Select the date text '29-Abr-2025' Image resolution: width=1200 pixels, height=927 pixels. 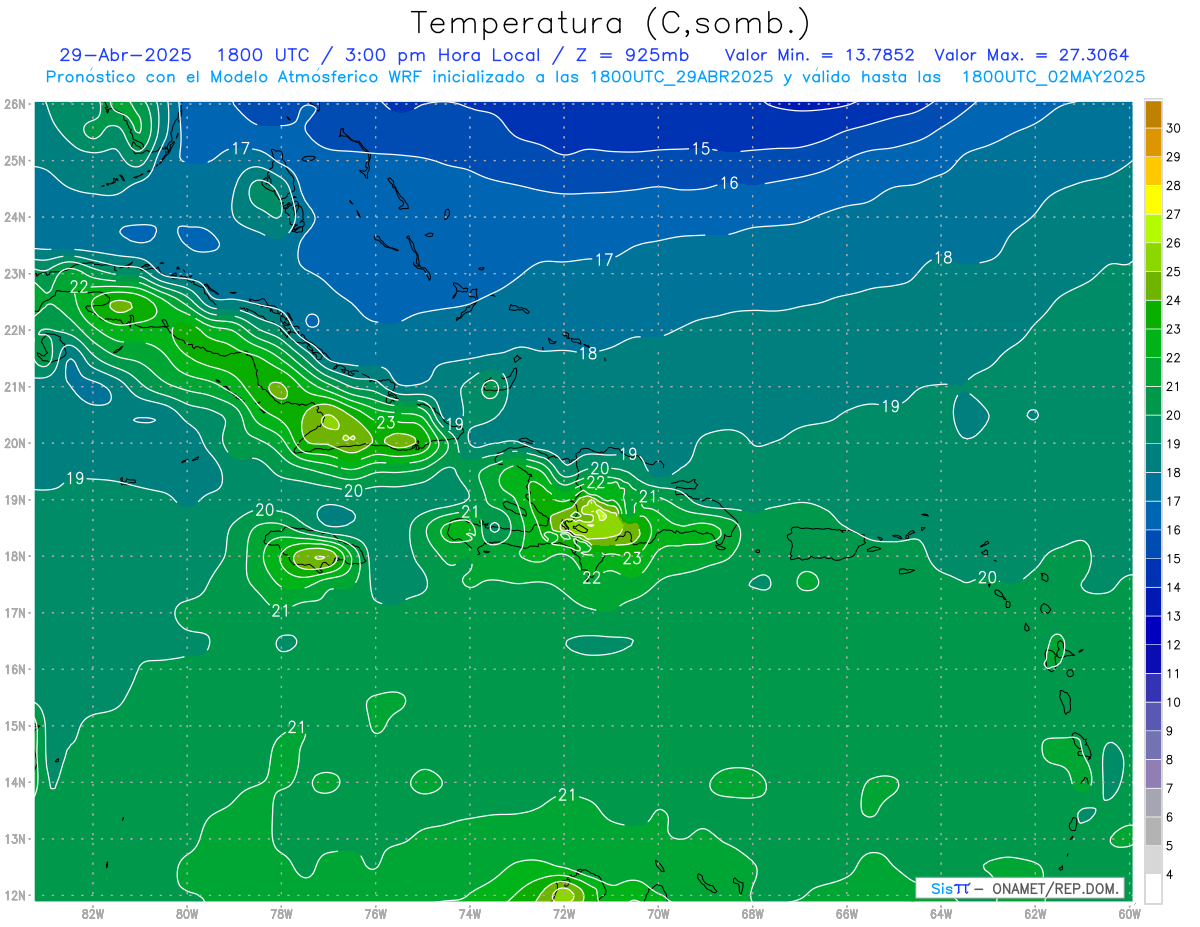tap(125, 55)
